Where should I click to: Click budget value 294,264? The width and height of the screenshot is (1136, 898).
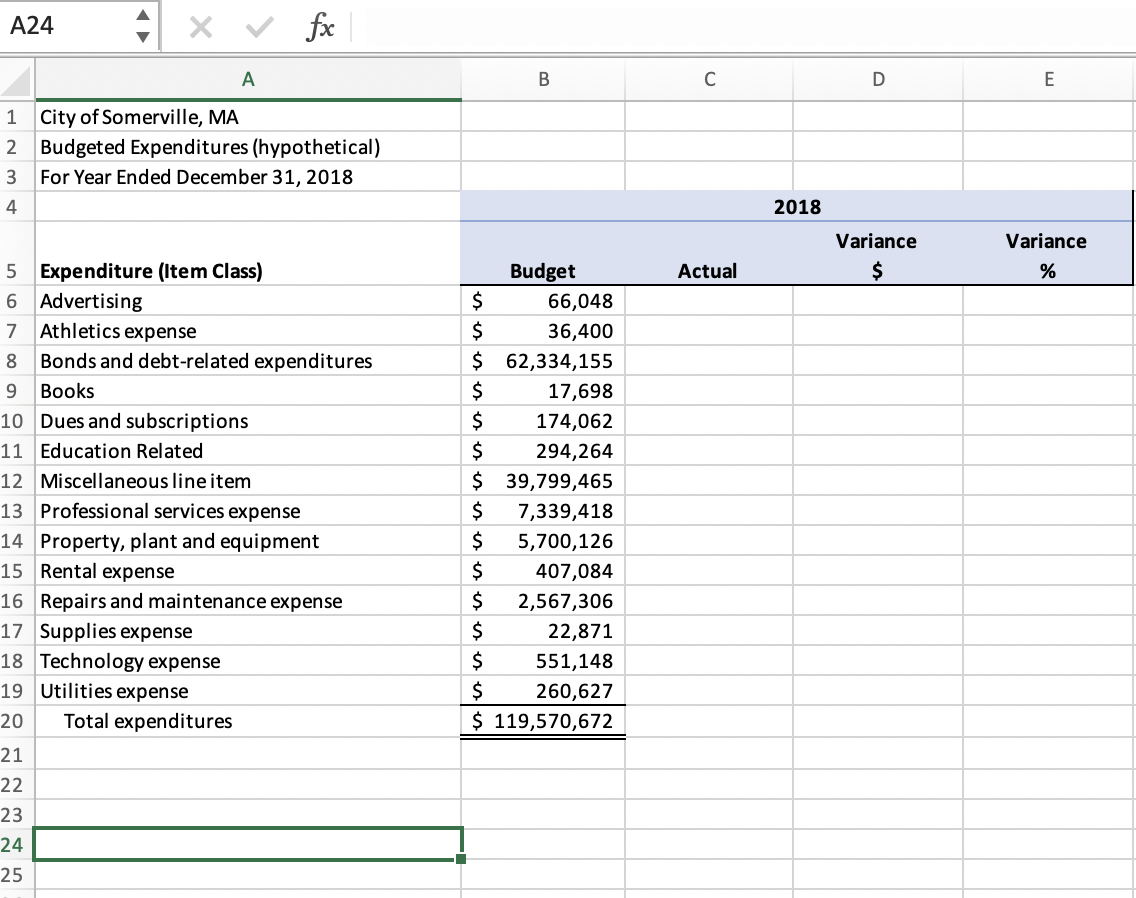543,451
